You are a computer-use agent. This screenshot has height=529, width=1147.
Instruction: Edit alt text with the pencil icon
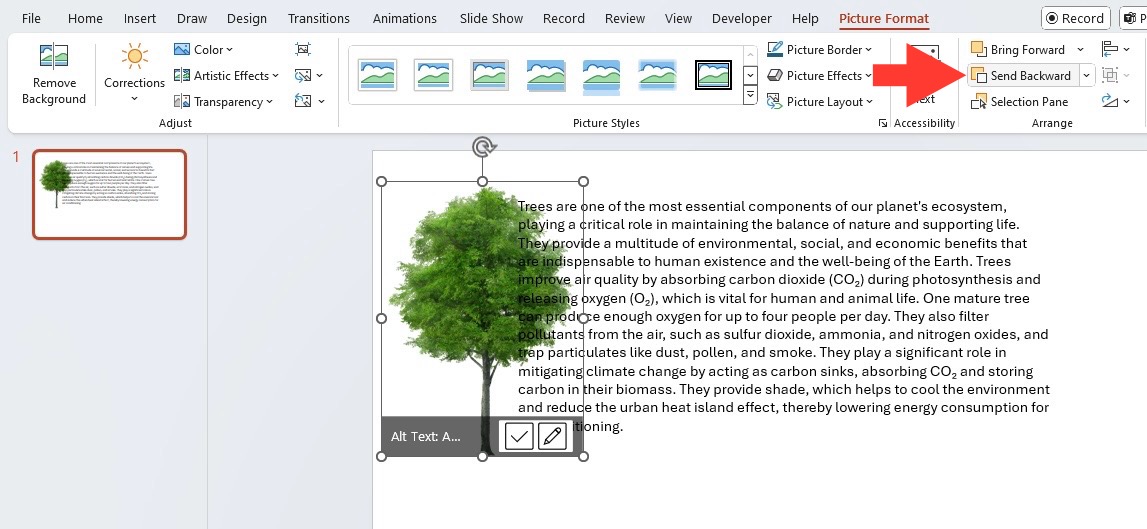click(x=552, y=437)
